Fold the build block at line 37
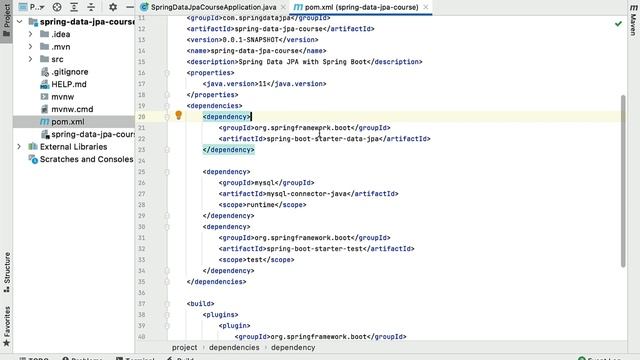The width and height of the screenshot is (640, 360). click(x=167, y=304)
